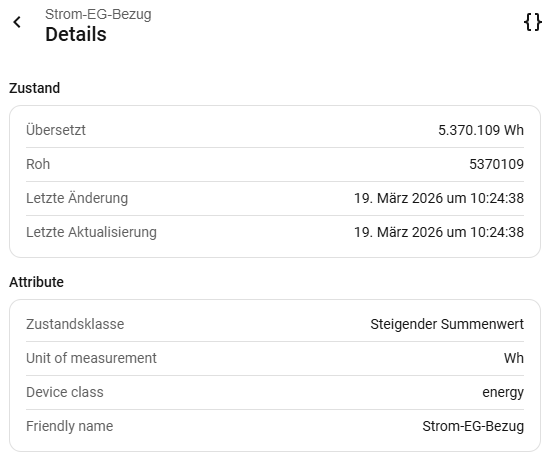Go back using the left chevron arrow

tap(17, 22)
